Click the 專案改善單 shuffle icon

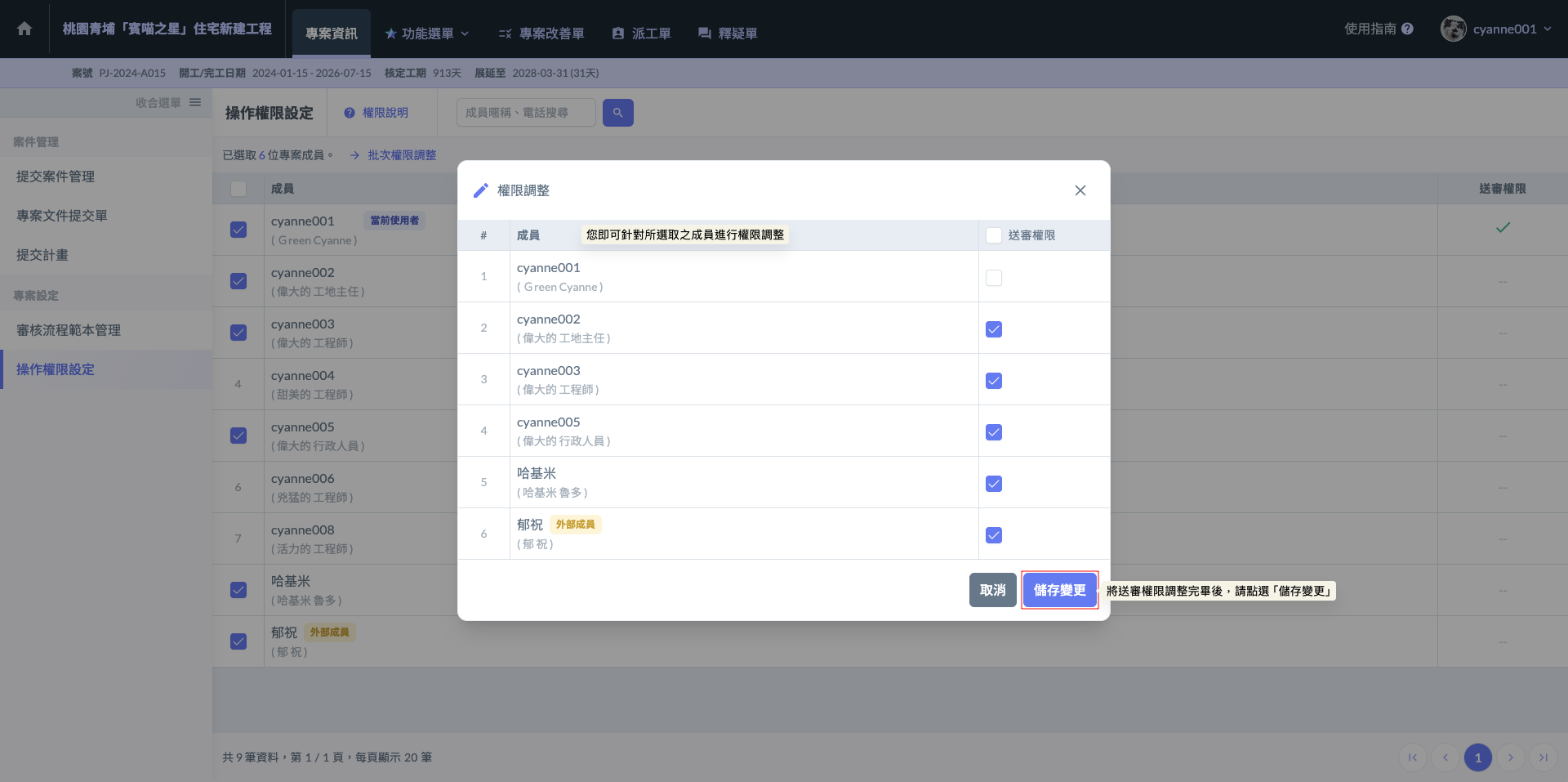click(x=506, y=34)
